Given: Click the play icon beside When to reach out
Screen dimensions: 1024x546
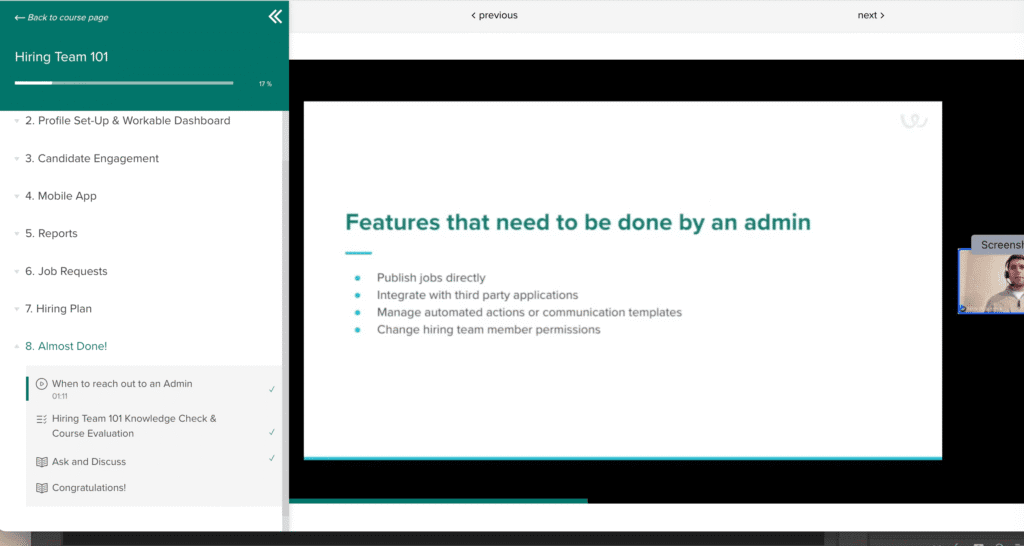Looking at the screenshot, I should click(x=42, y=384).
